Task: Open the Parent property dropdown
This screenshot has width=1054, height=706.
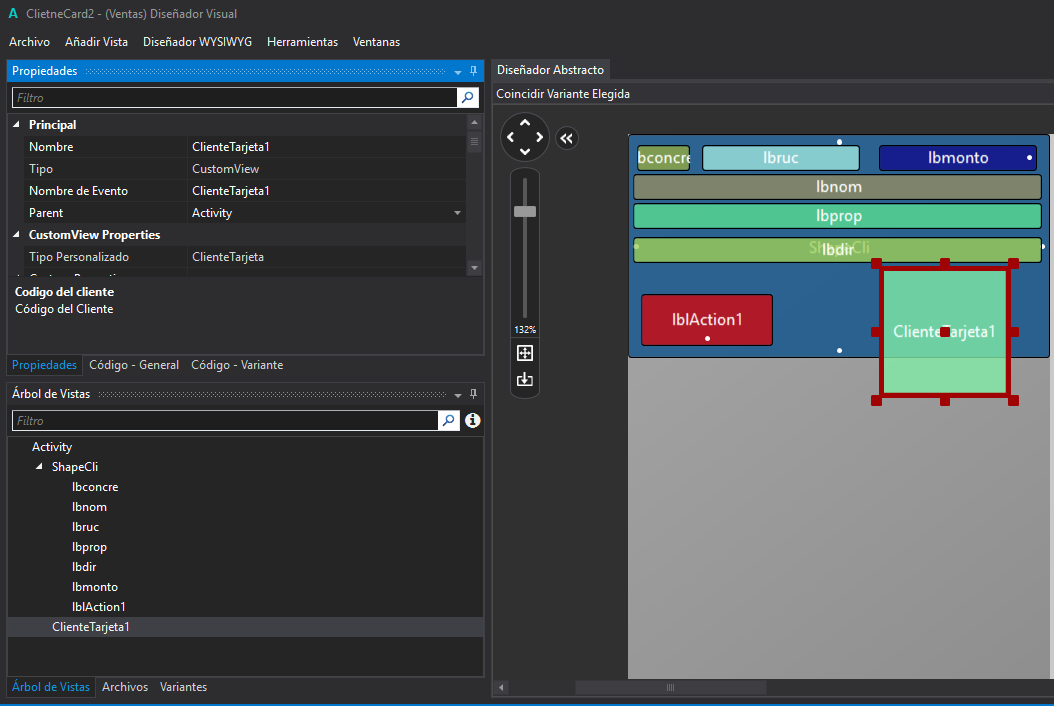Action: (458, 213)
